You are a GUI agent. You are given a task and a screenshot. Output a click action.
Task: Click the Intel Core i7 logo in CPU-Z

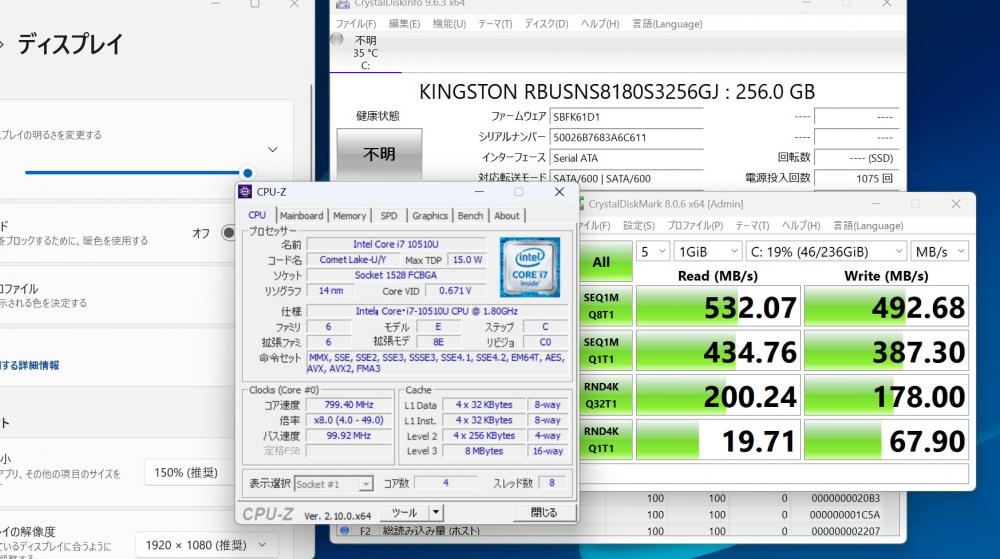(530, 268)
